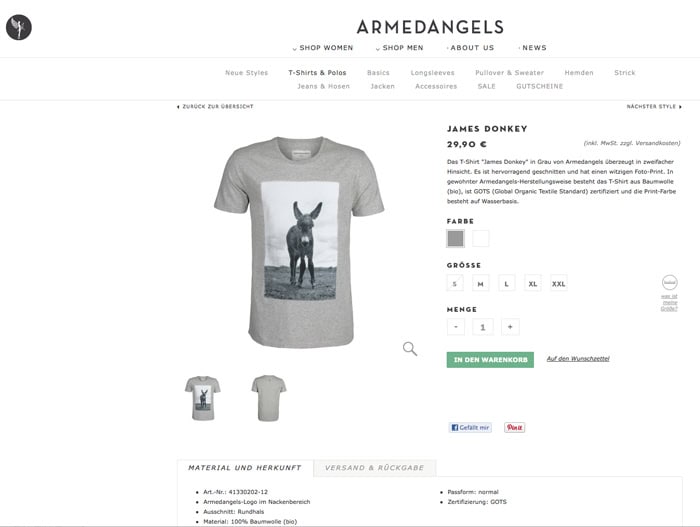
Task: Expand the Shop Men dropdown
Action: 400,48
